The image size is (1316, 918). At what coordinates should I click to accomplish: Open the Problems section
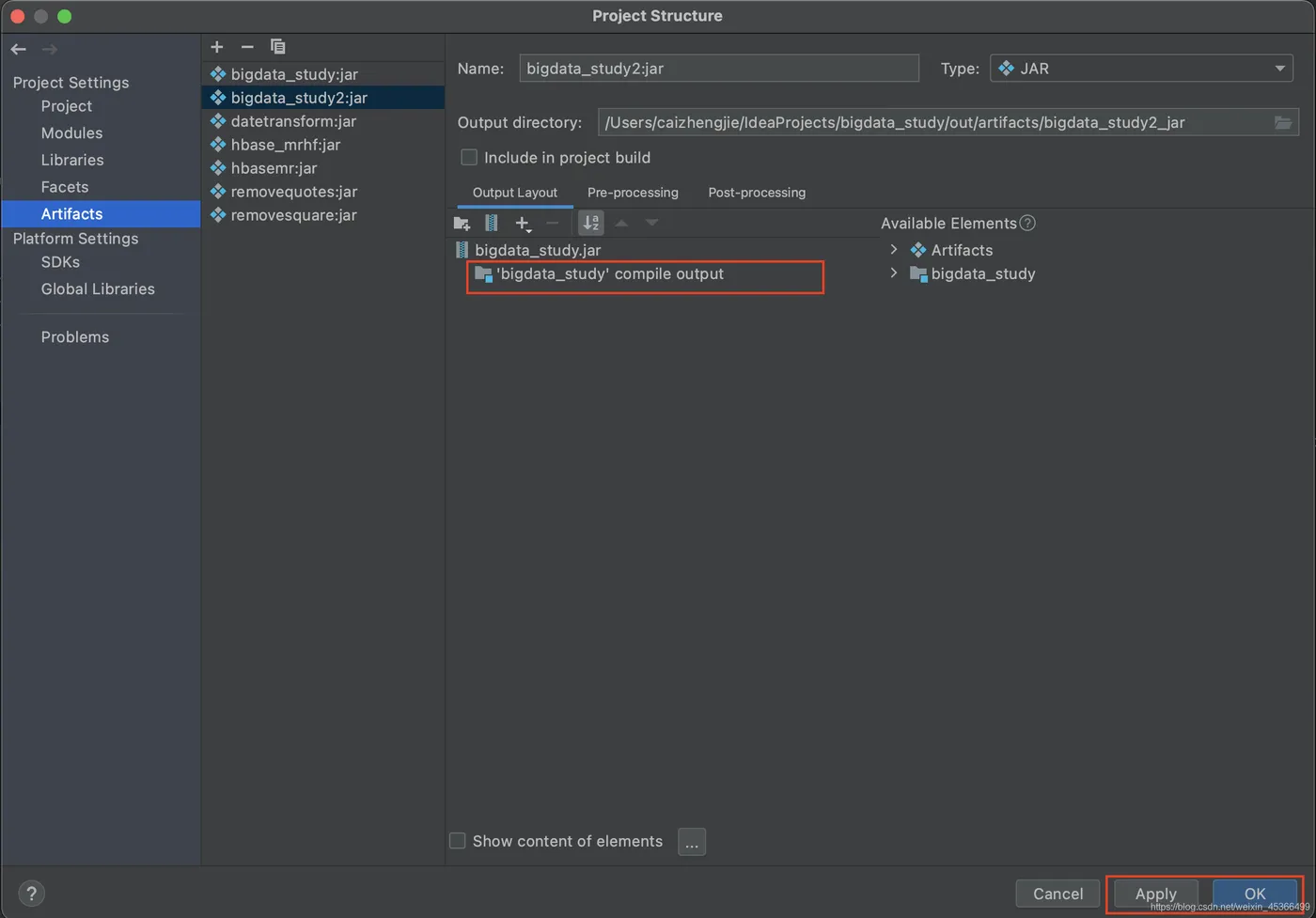click(75, 336)
